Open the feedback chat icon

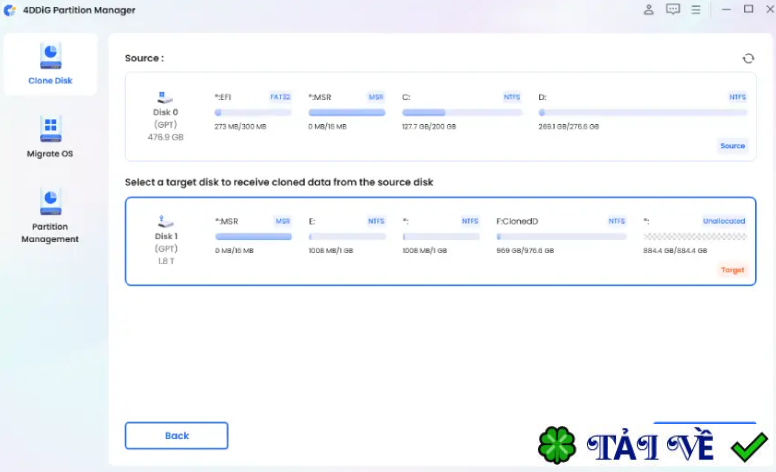click(x=673, y=9)
